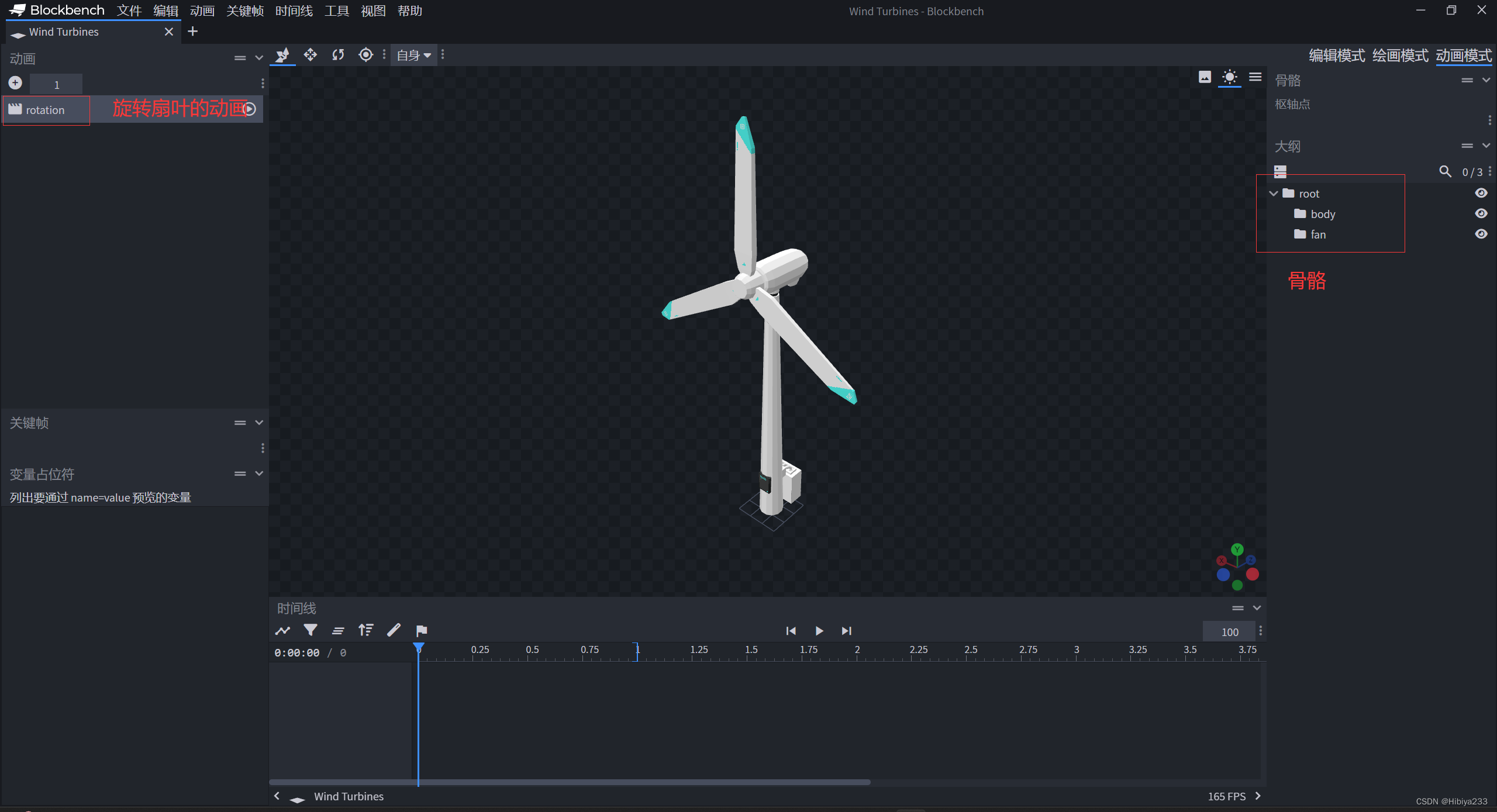This screenshot has height=812, width=1497.
Task: Open the 关键帧 menu
Action: pos(244,11)
